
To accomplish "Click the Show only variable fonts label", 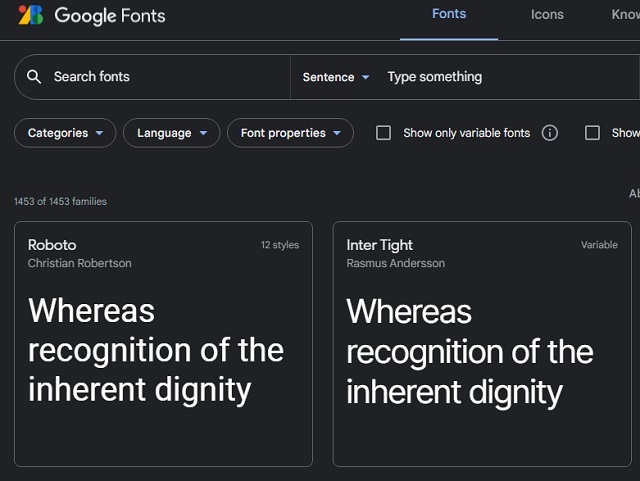I will click(x=467, y=133).
